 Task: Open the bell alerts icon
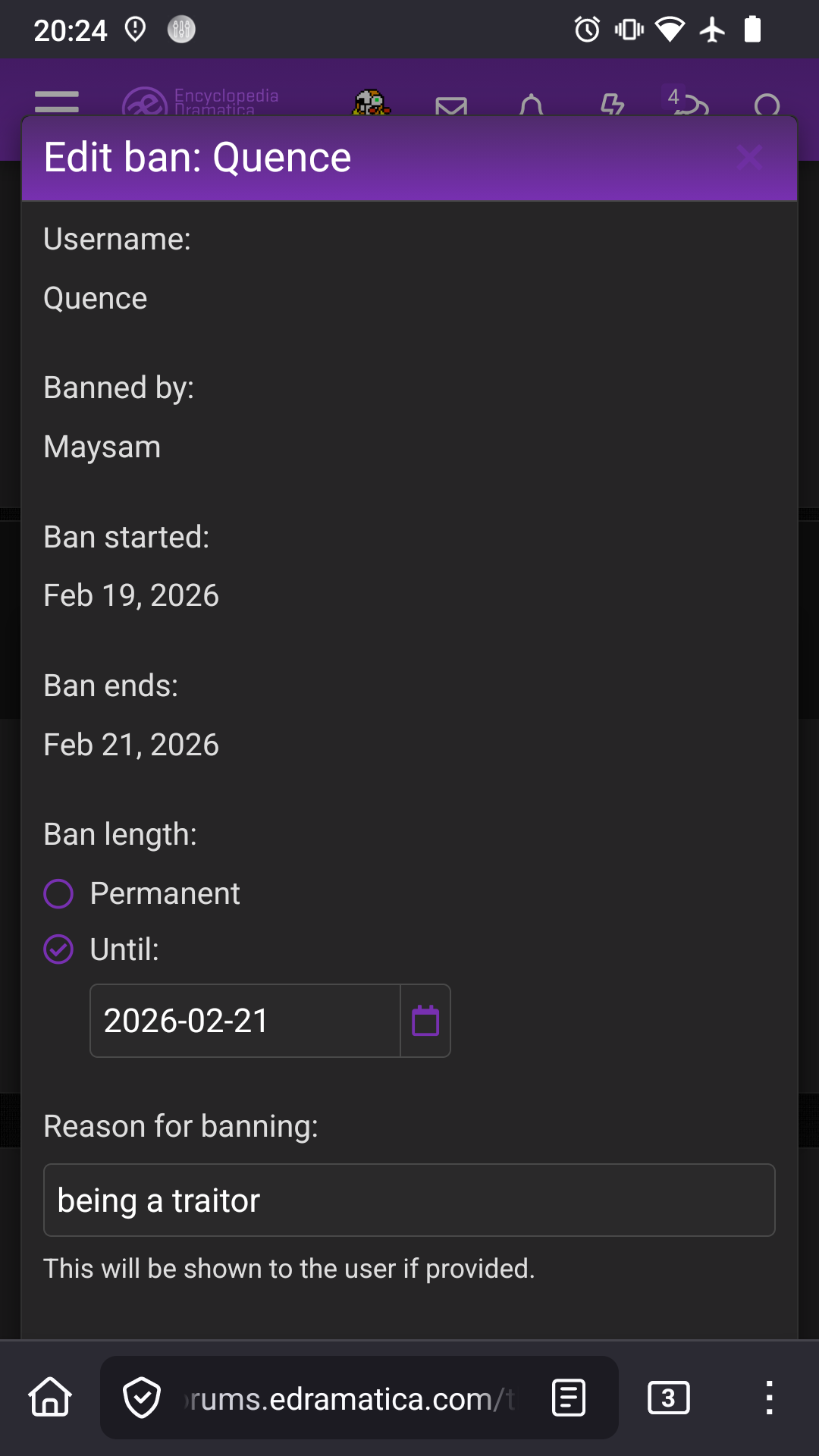[532, 105]
